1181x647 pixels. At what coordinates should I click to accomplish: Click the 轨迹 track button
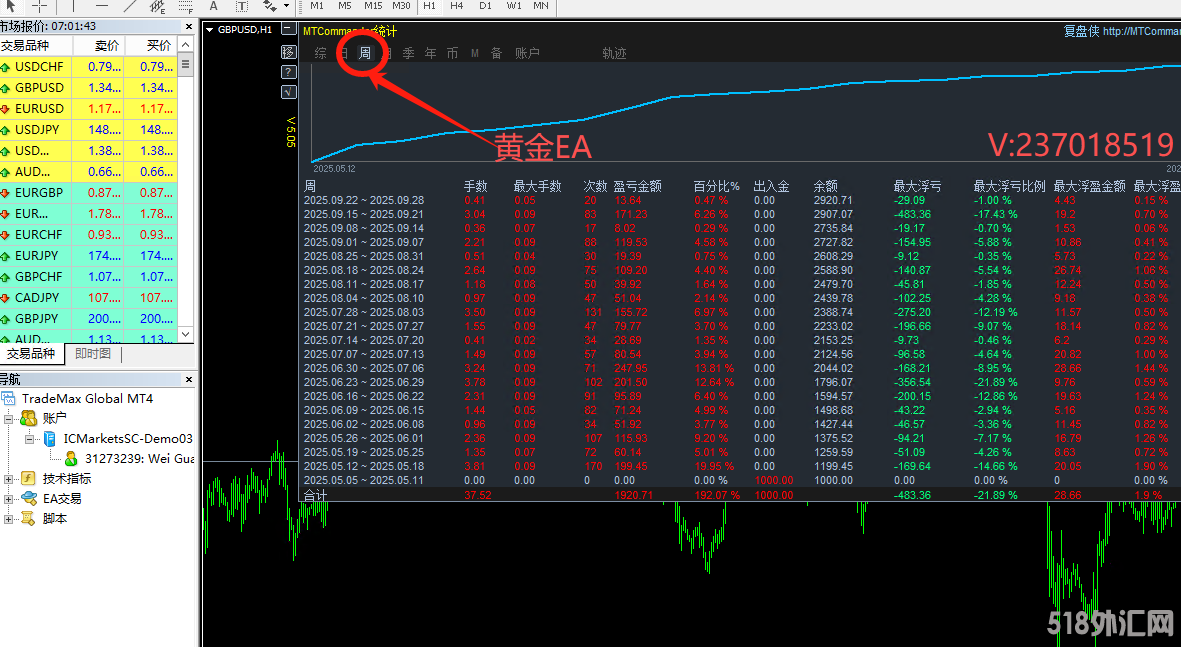(x=614, y=53)
